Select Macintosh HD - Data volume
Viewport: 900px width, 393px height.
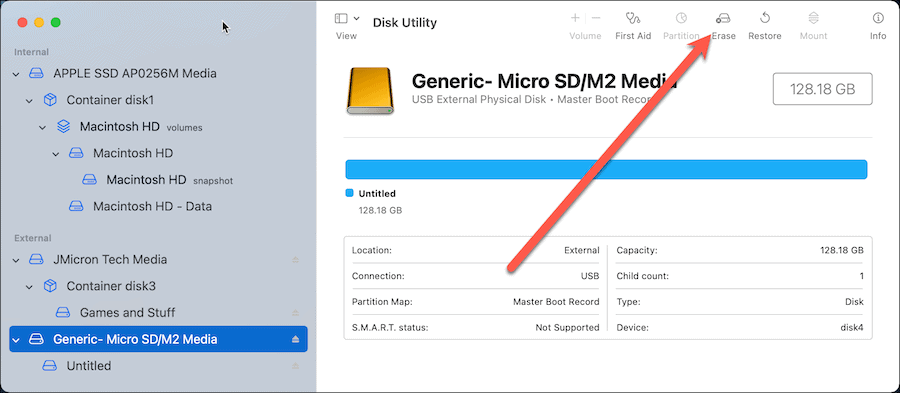pyautogui.click(x=152, y=207)
